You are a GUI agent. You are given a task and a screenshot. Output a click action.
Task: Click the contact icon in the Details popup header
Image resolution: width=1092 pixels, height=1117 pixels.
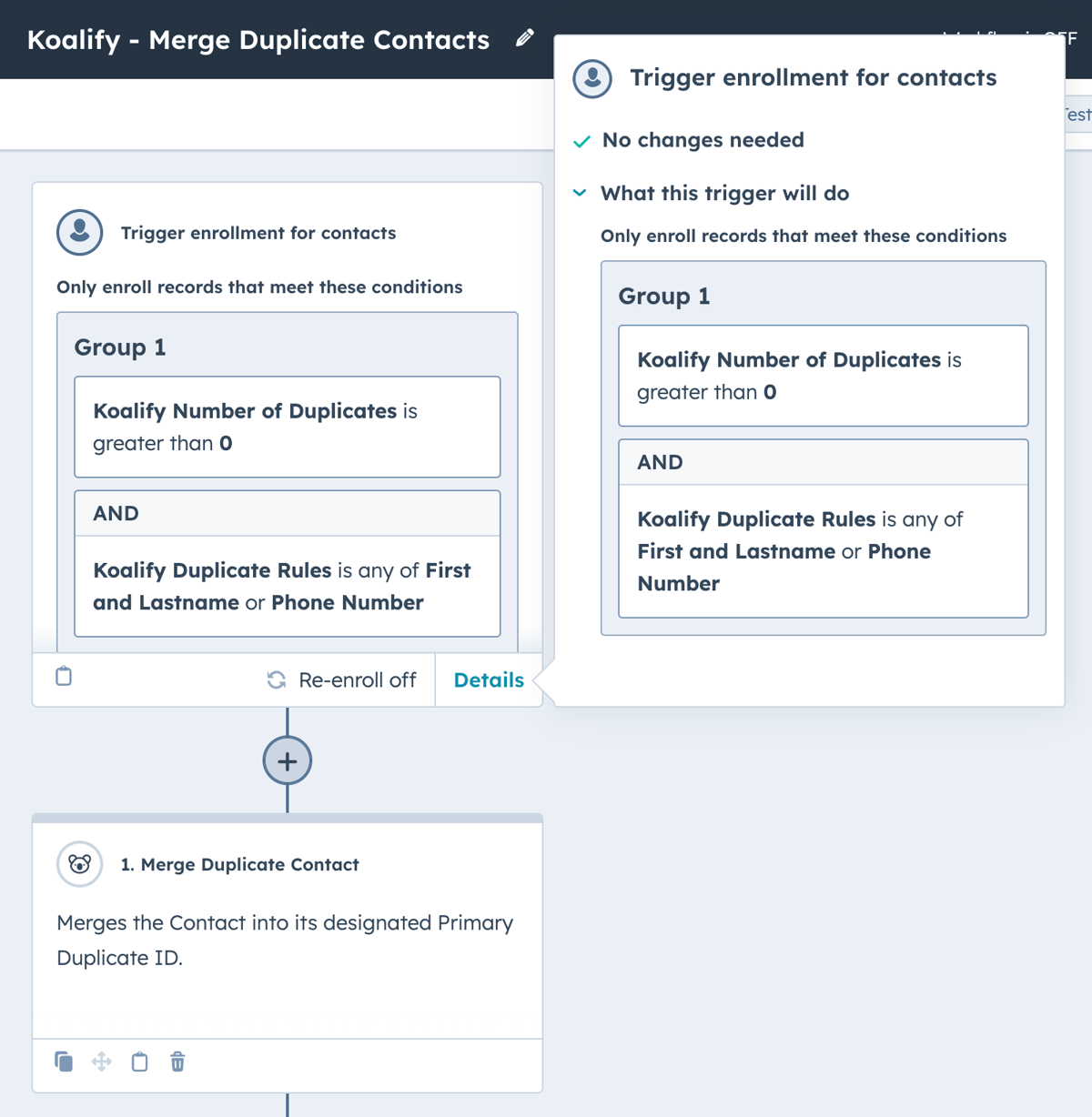pyautogui.click(x=591, y=78)
